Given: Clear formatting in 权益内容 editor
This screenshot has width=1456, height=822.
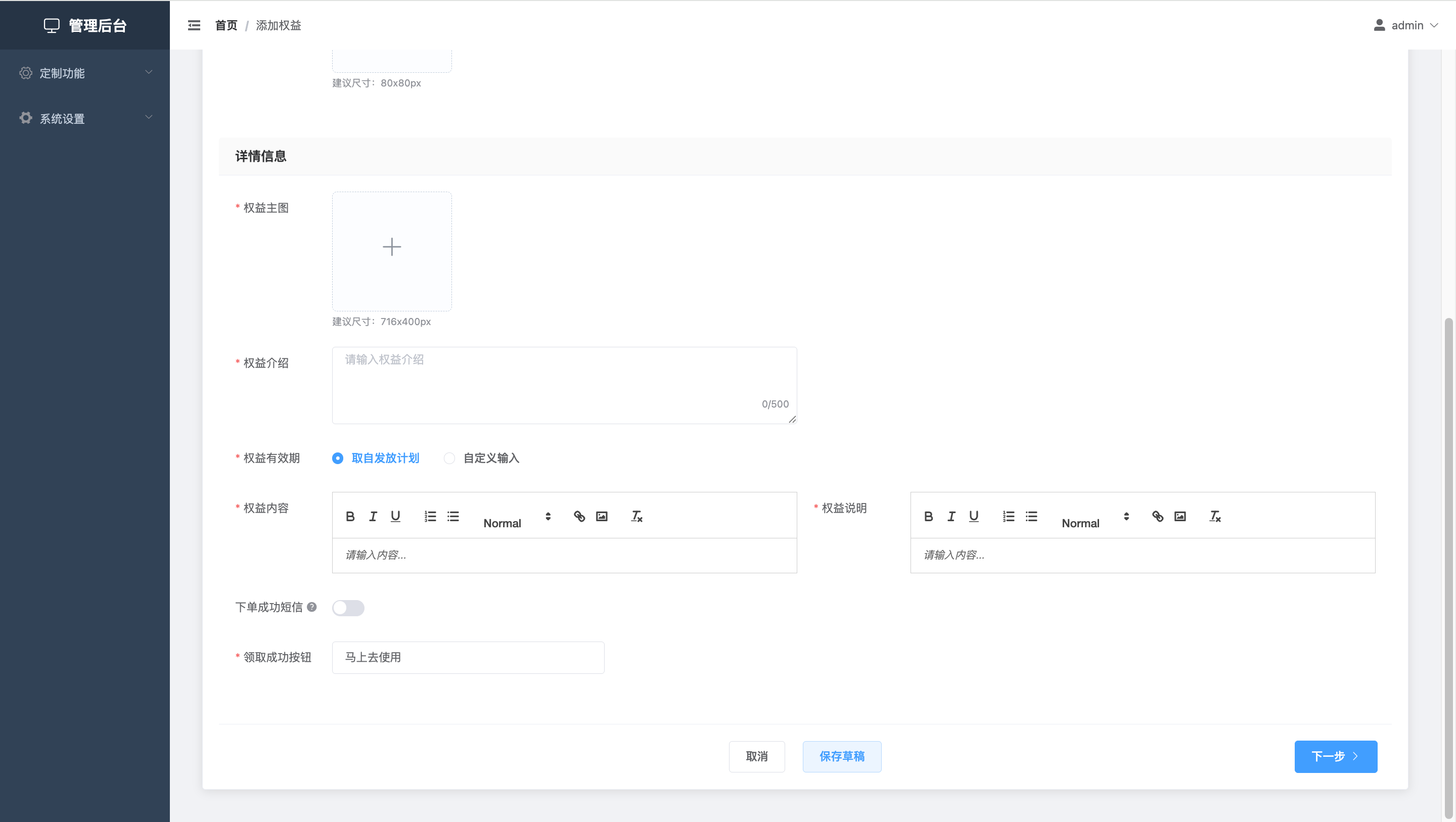Looking at the screenshot, I should (636, 516).
